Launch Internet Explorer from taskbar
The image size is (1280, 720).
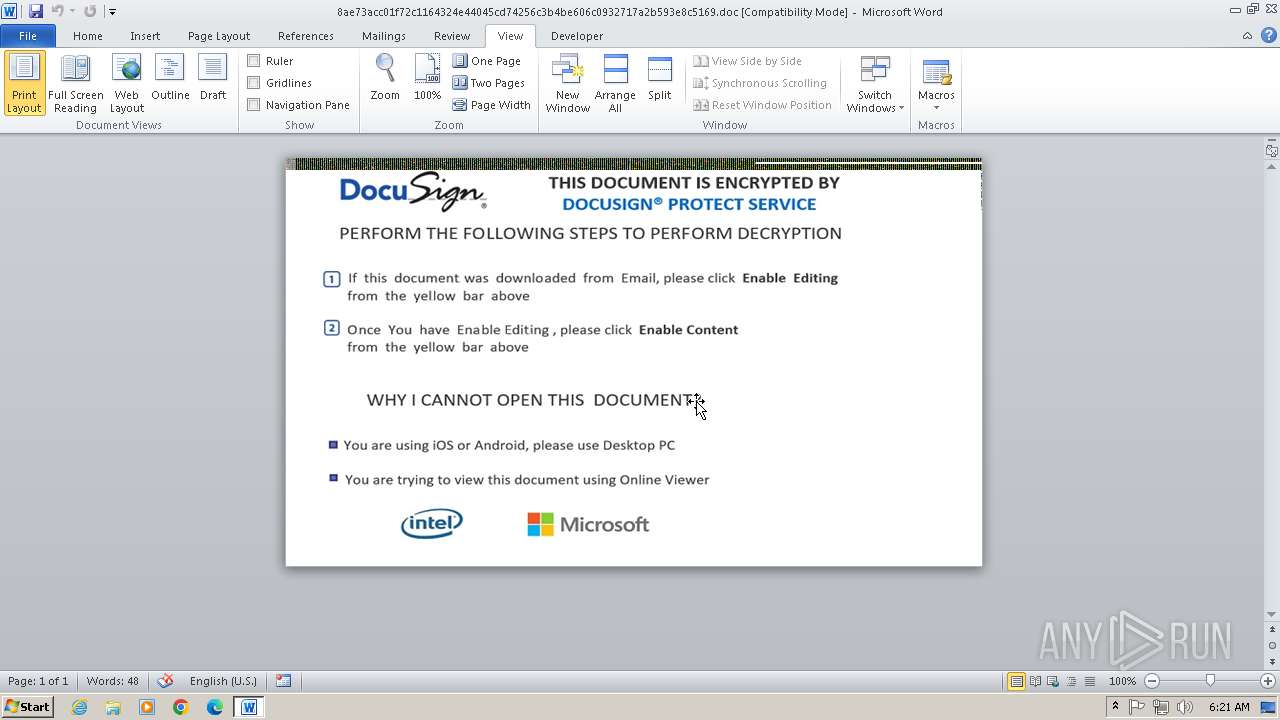coord(80,707)
